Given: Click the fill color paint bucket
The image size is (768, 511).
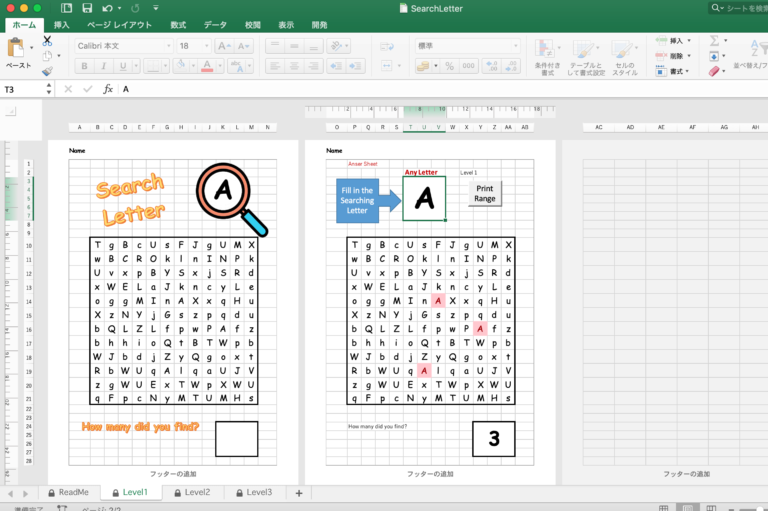Looking at the screenshot, I should [x=181, y=66].
